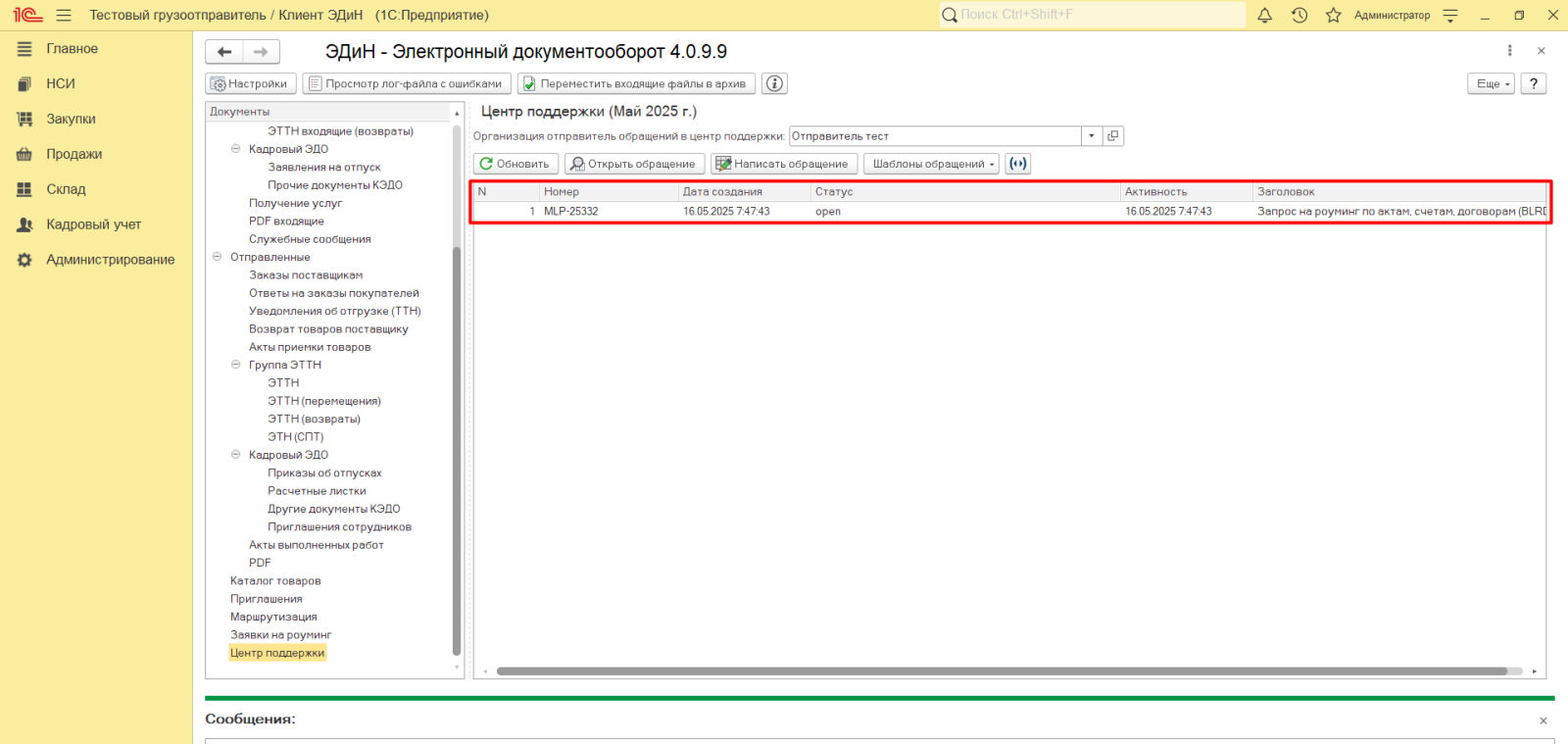
Task: Click the Настройки button
Action: (250, 83)
